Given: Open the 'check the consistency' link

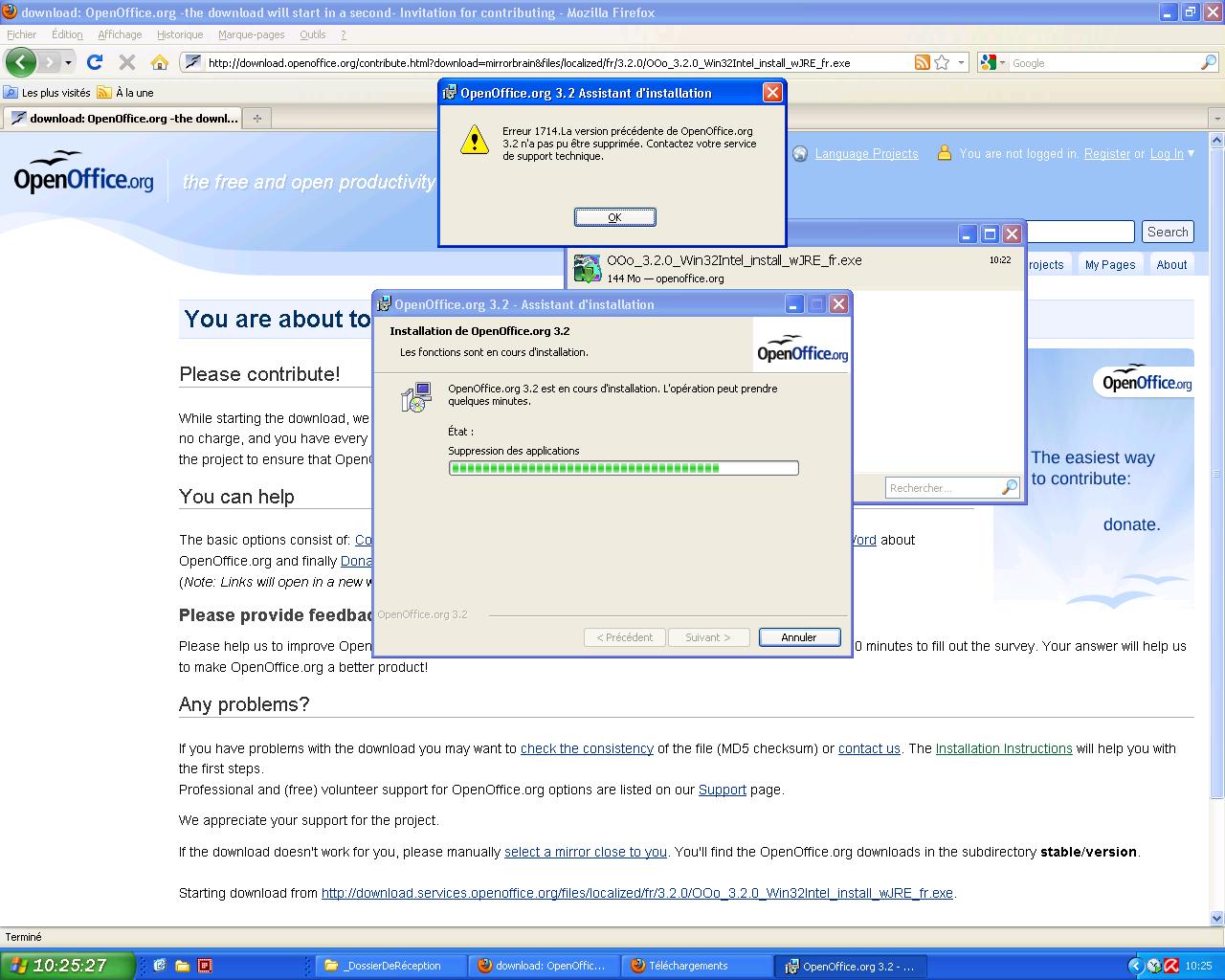Looking at the screenshot, I should coord(587,748).
